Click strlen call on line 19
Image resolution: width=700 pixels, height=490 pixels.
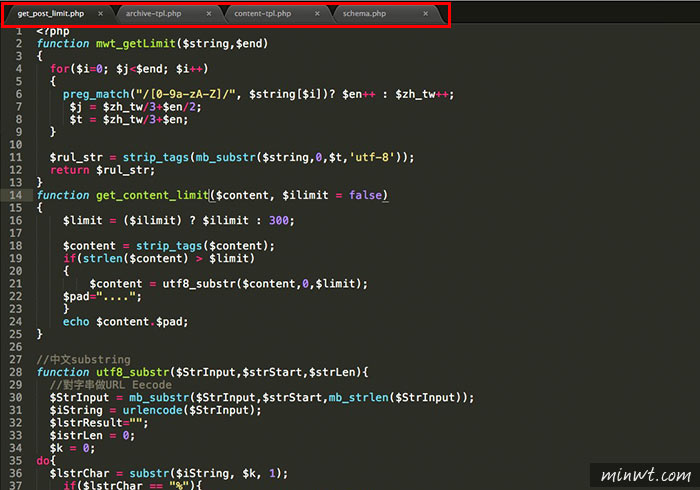(x=102, y=258)
